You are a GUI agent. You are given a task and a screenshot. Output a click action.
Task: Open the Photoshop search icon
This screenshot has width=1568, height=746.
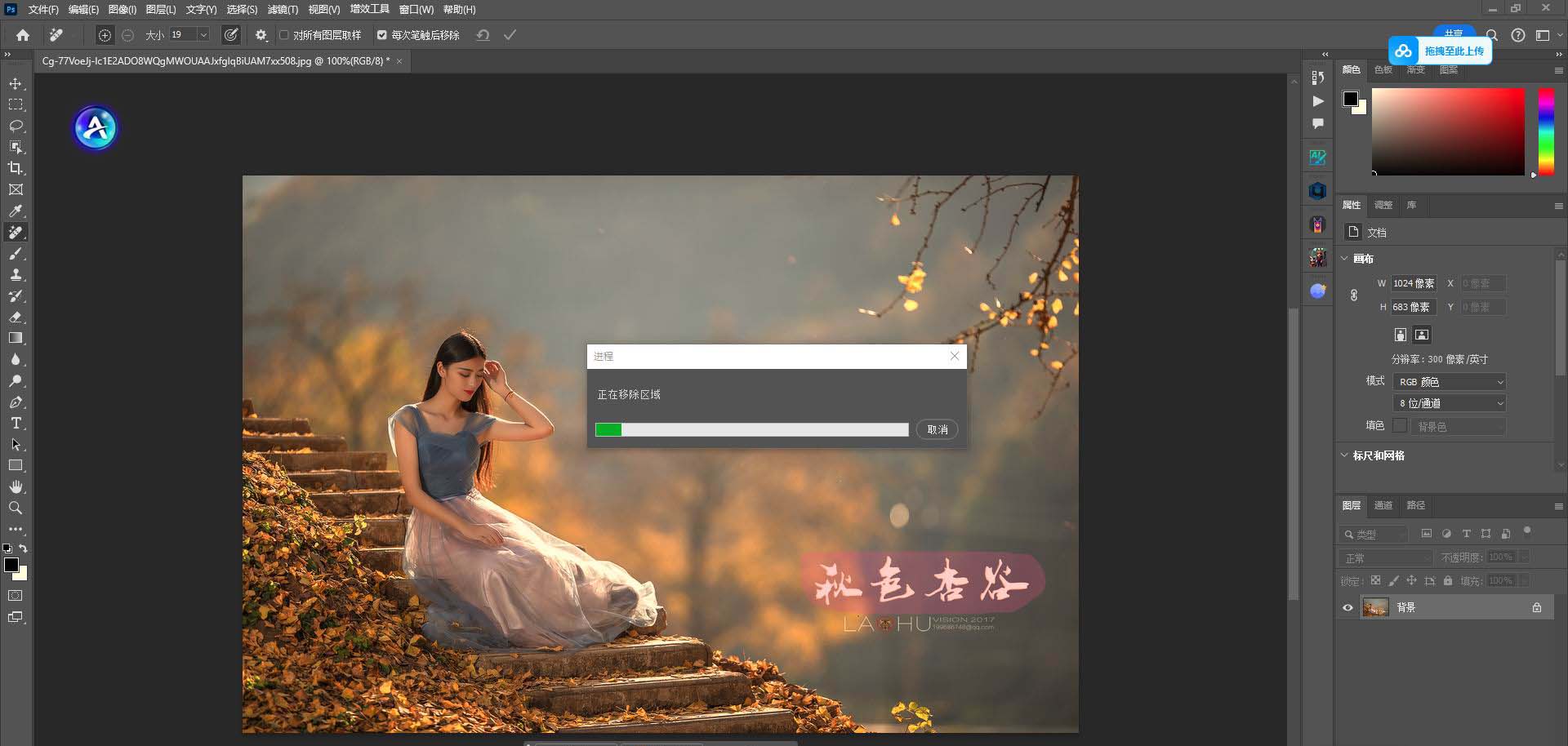click(x=1492, y=35)
